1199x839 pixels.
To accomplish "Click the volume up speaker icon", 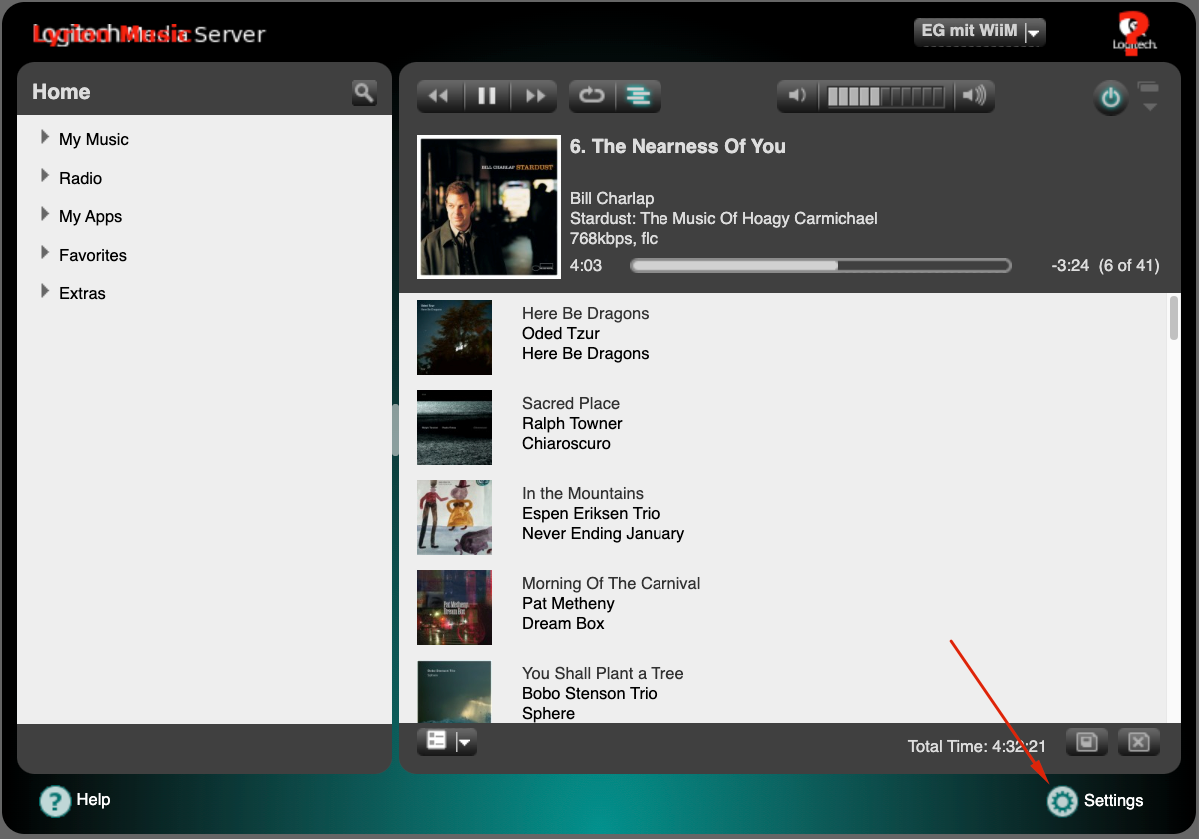I will pyautogui.click(x=973, y=96).
